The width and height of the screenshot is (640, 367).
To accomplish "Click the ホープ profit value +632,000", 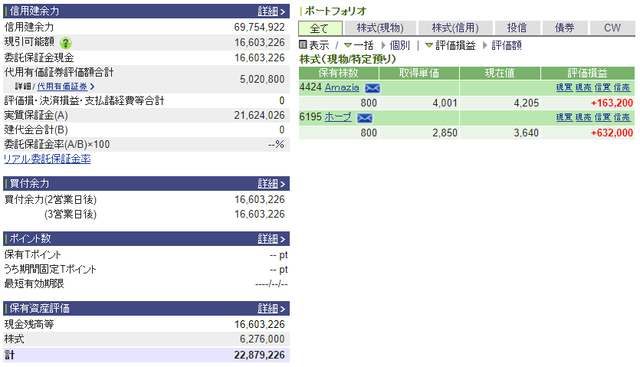I will 612,133.
